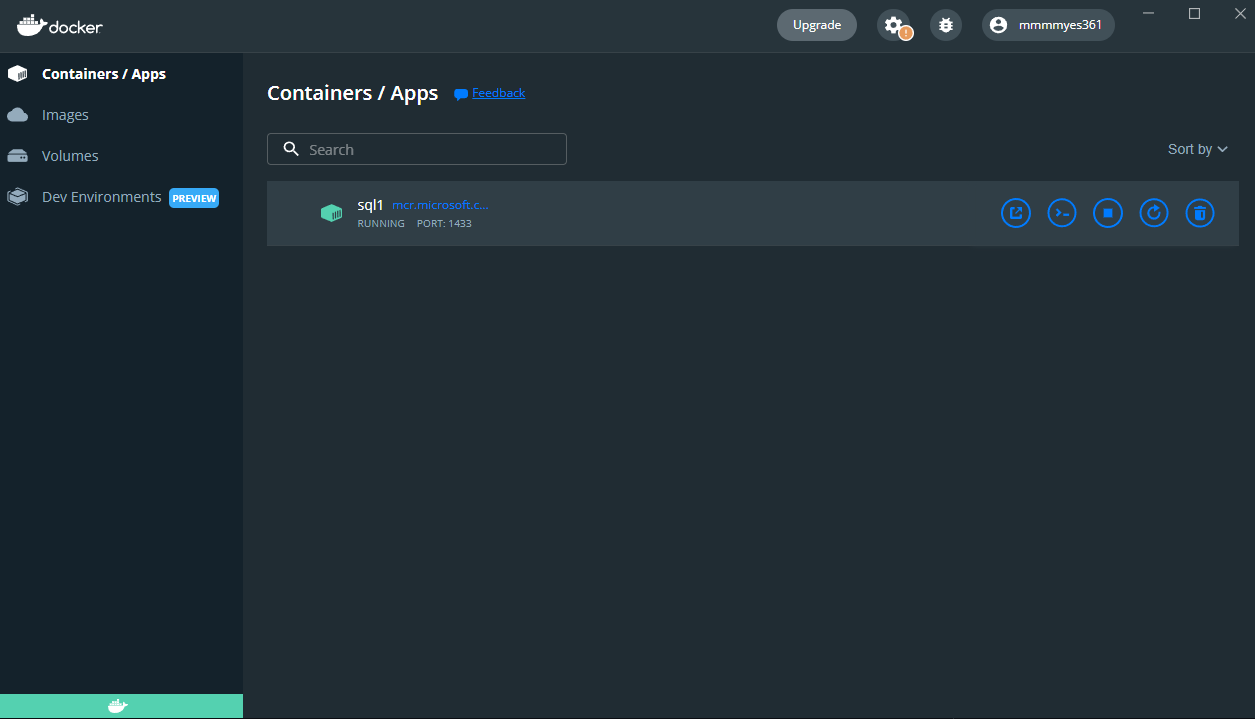The width and height of the screenshot is (1255, 719).
Task: Click the Upgrade button
Action: (816, 24)
